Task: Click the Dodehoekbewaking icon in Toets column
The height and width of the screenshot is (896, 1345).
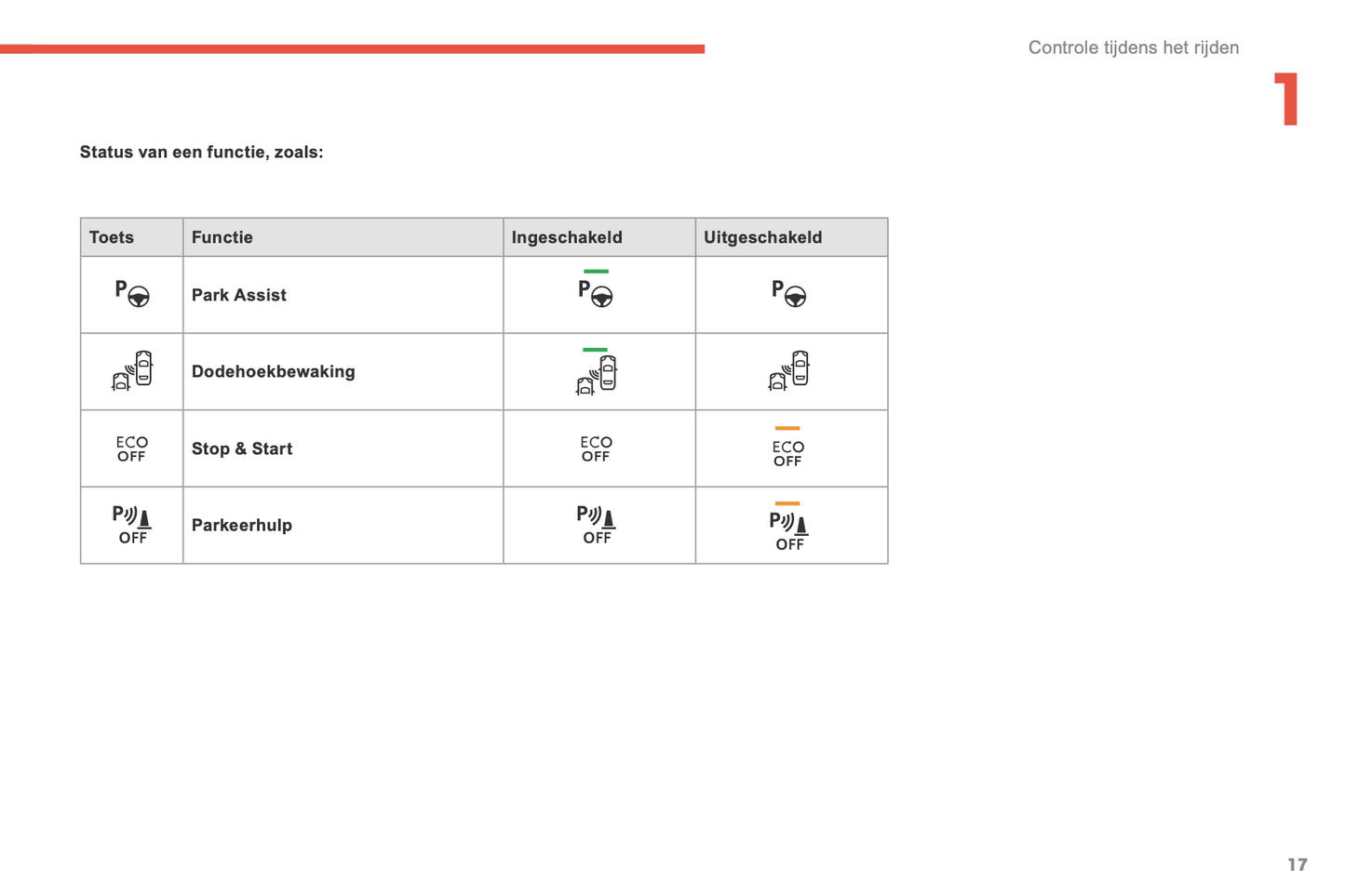Action: click(x=132, y=370)
